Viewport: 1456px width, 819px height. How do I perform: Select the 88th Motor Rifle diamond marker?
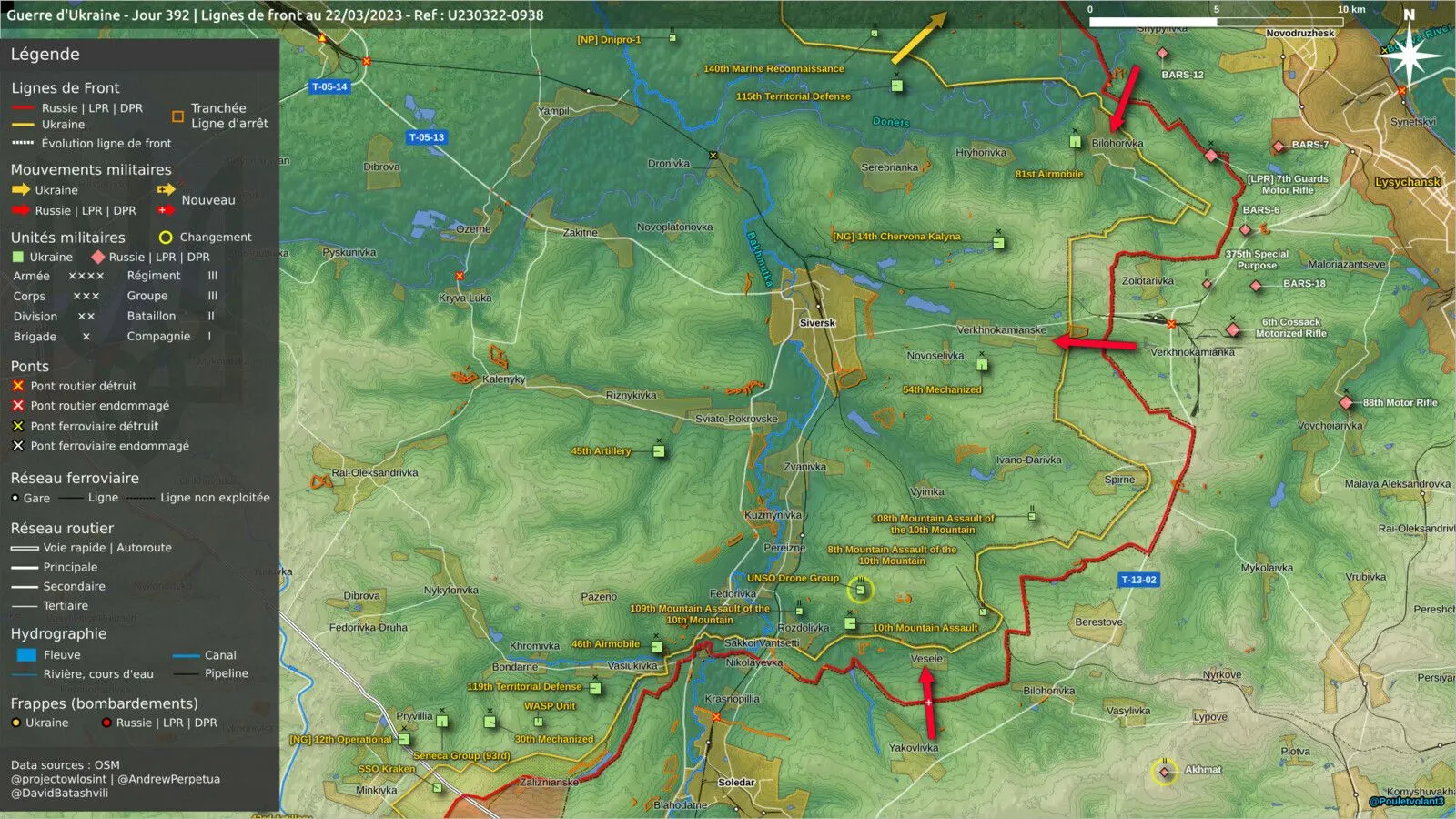[x=1346, y=402]
